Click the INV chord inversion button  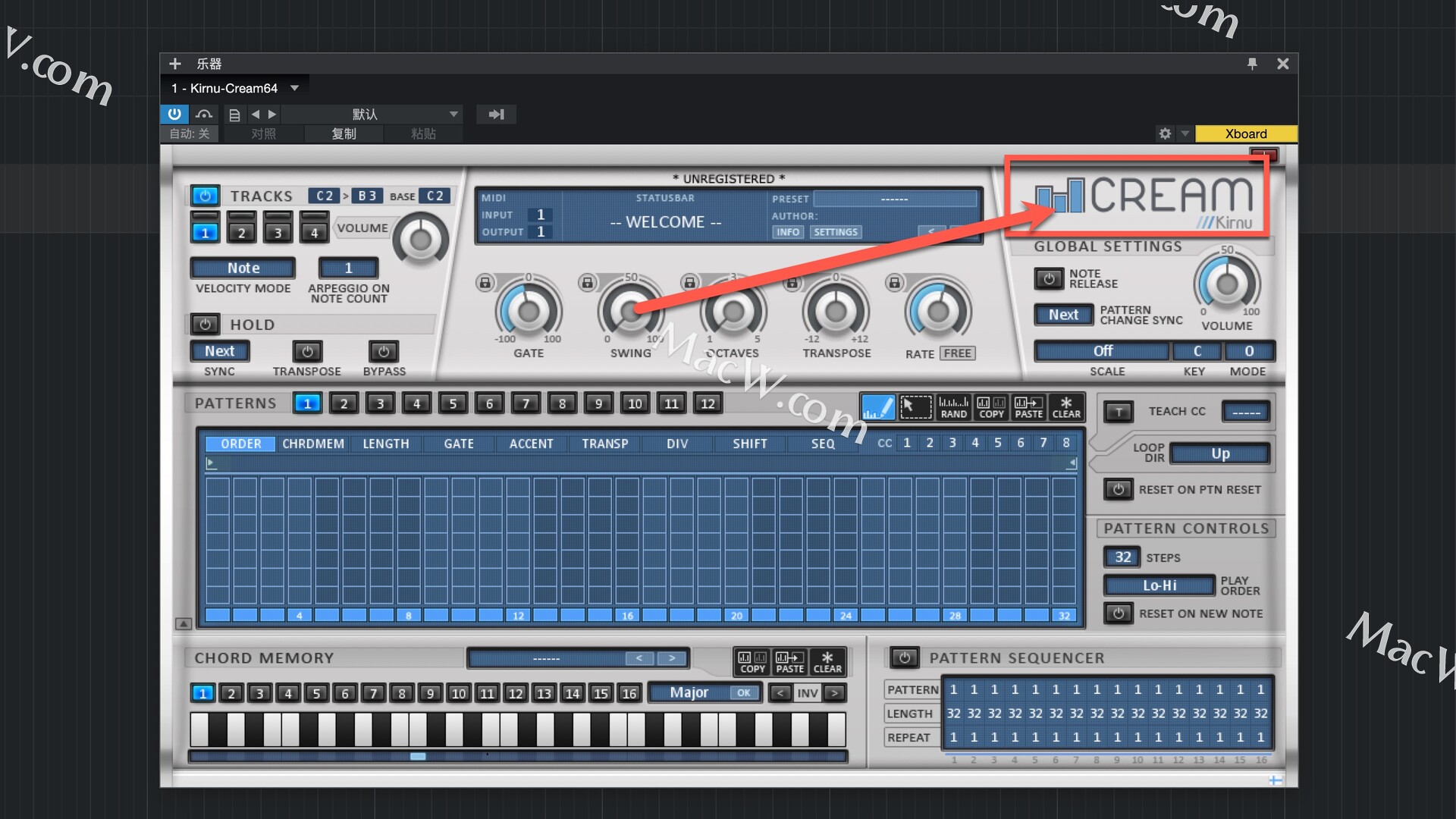(x=808, y=693)
